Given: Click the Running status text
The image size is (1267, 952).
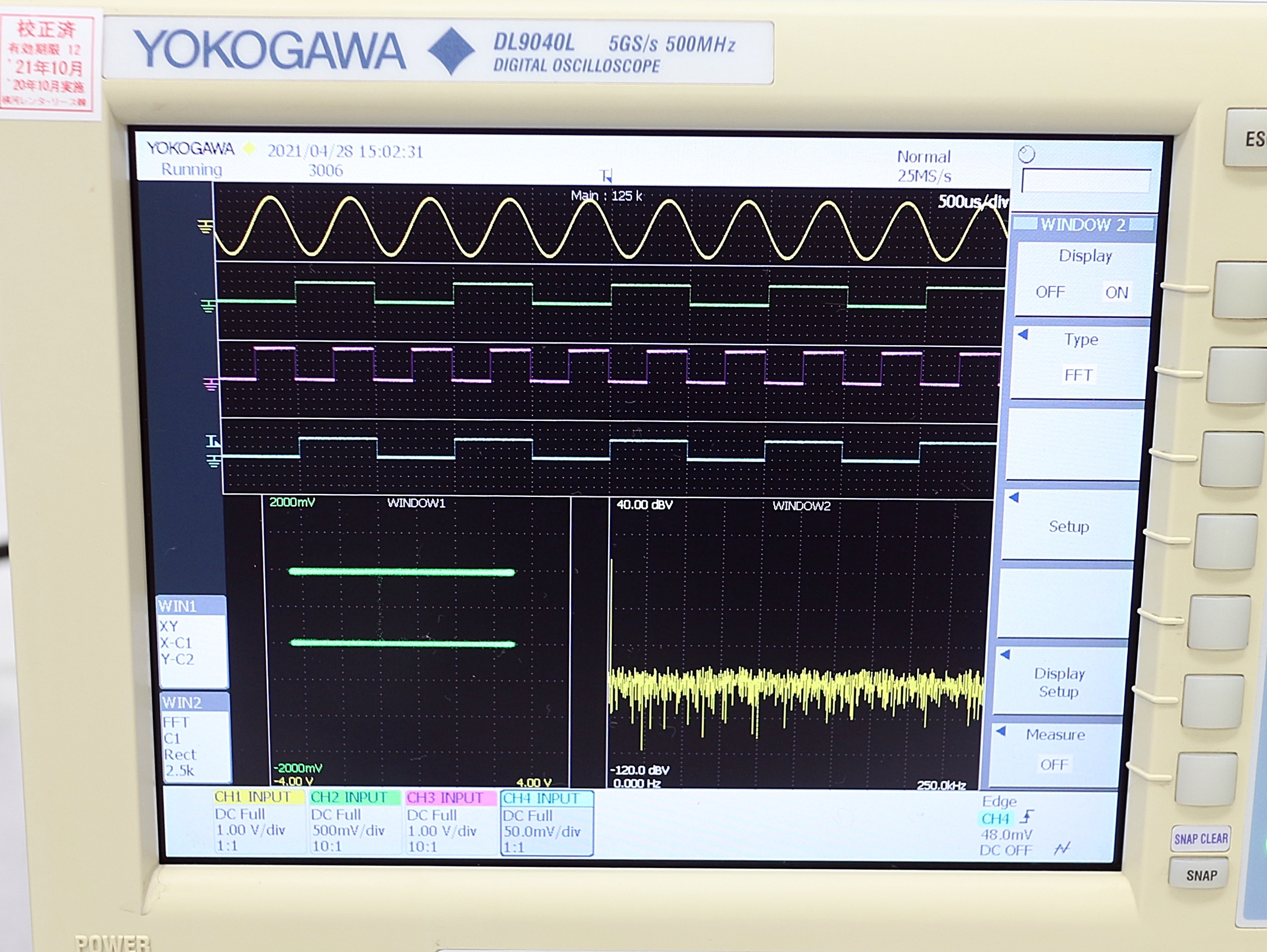Looking at the screenshot, I should [191, 169].
